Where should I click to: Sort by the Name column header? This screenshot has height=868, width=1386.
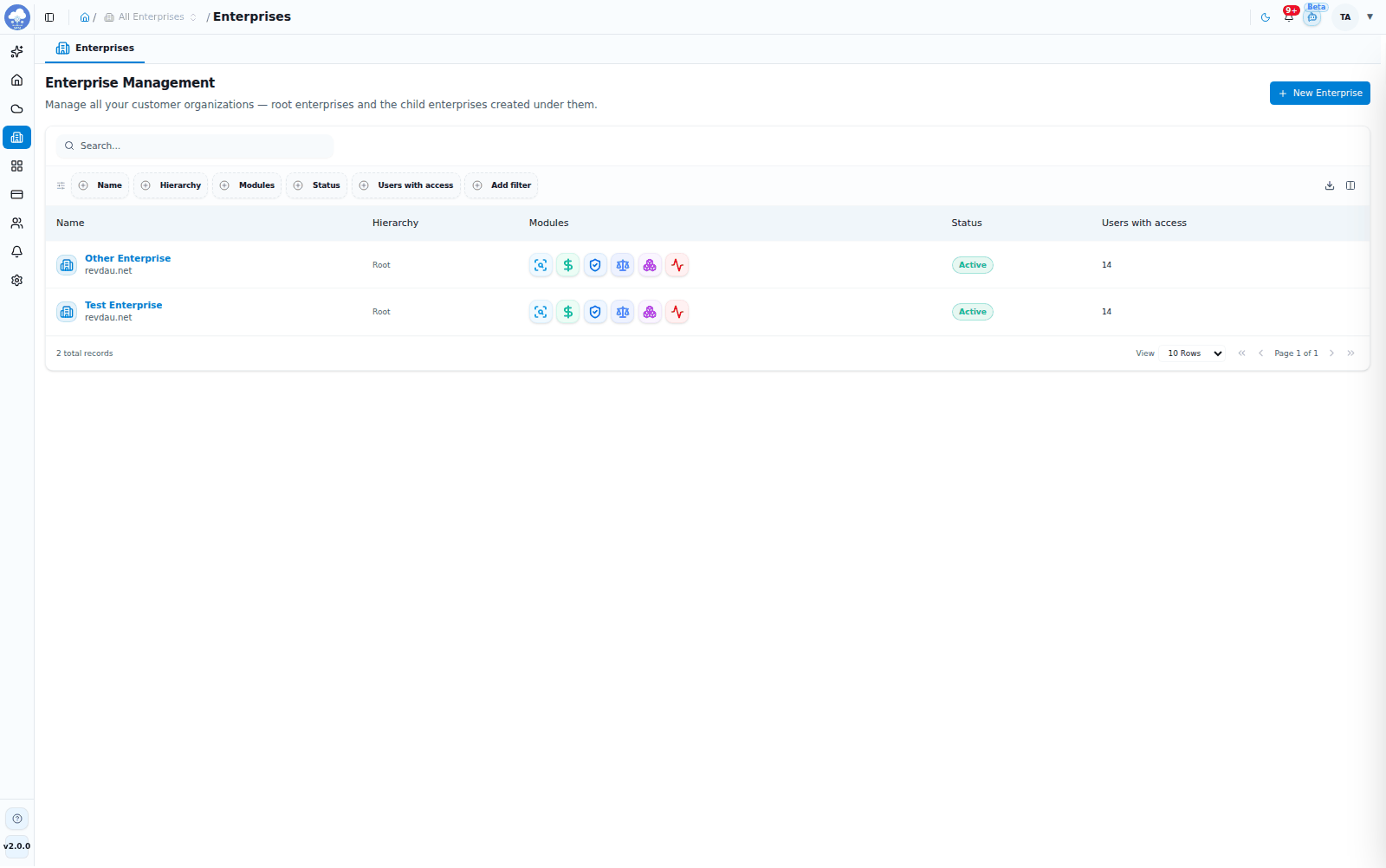[70, 223]
